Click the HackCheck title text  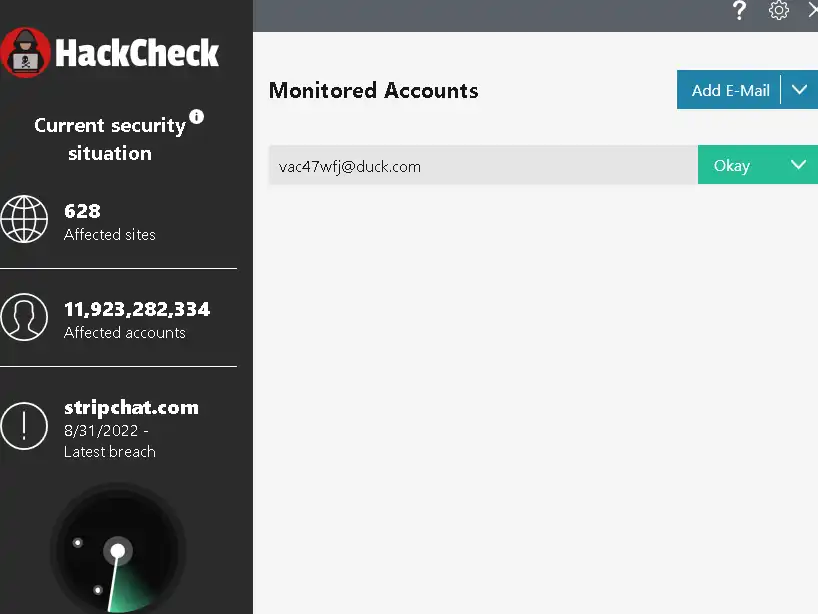pyautogui.click(x=137, y=53)
